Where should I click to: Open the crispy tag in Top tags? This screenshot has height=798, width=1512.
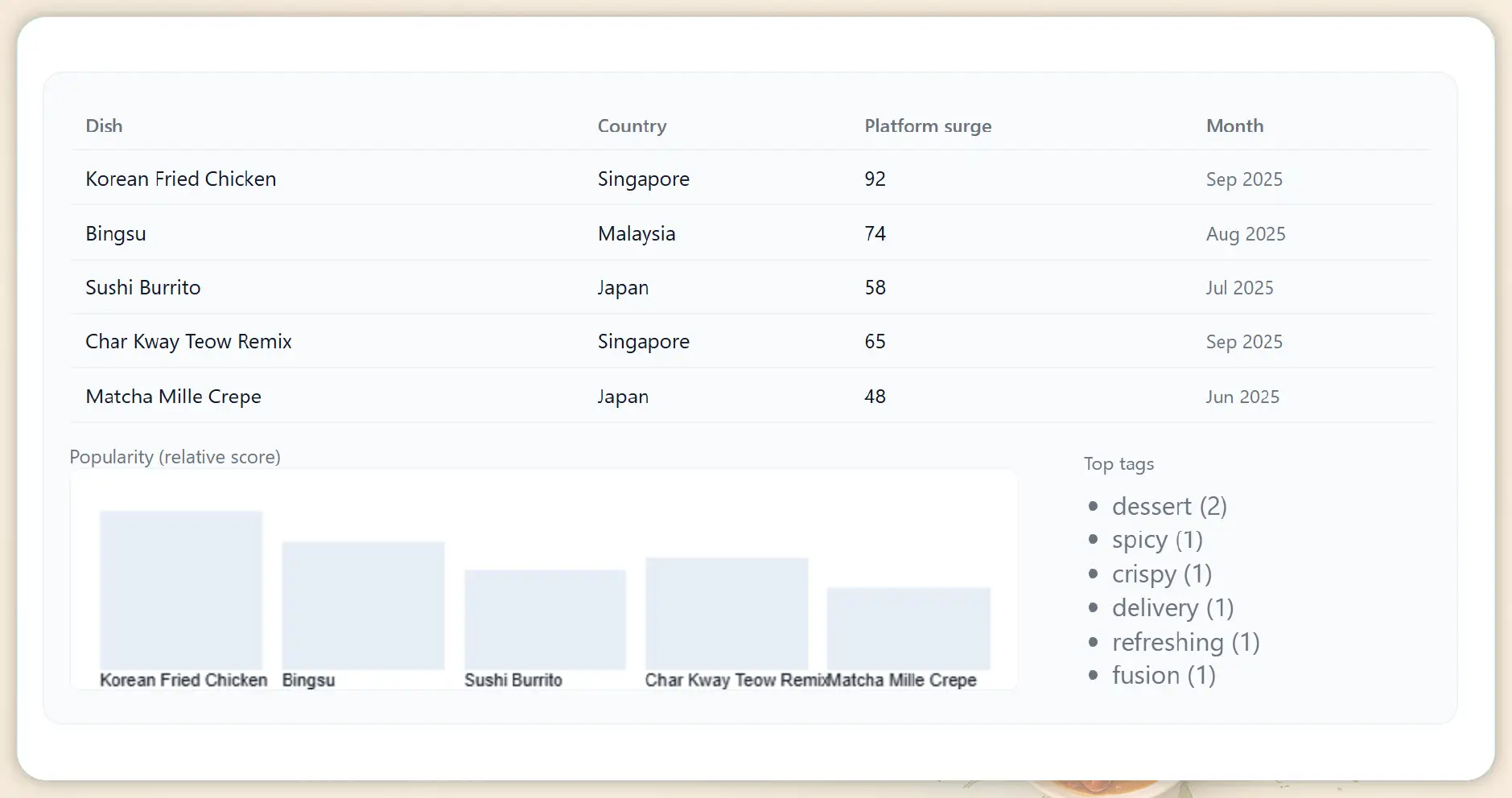point(1162,574)
